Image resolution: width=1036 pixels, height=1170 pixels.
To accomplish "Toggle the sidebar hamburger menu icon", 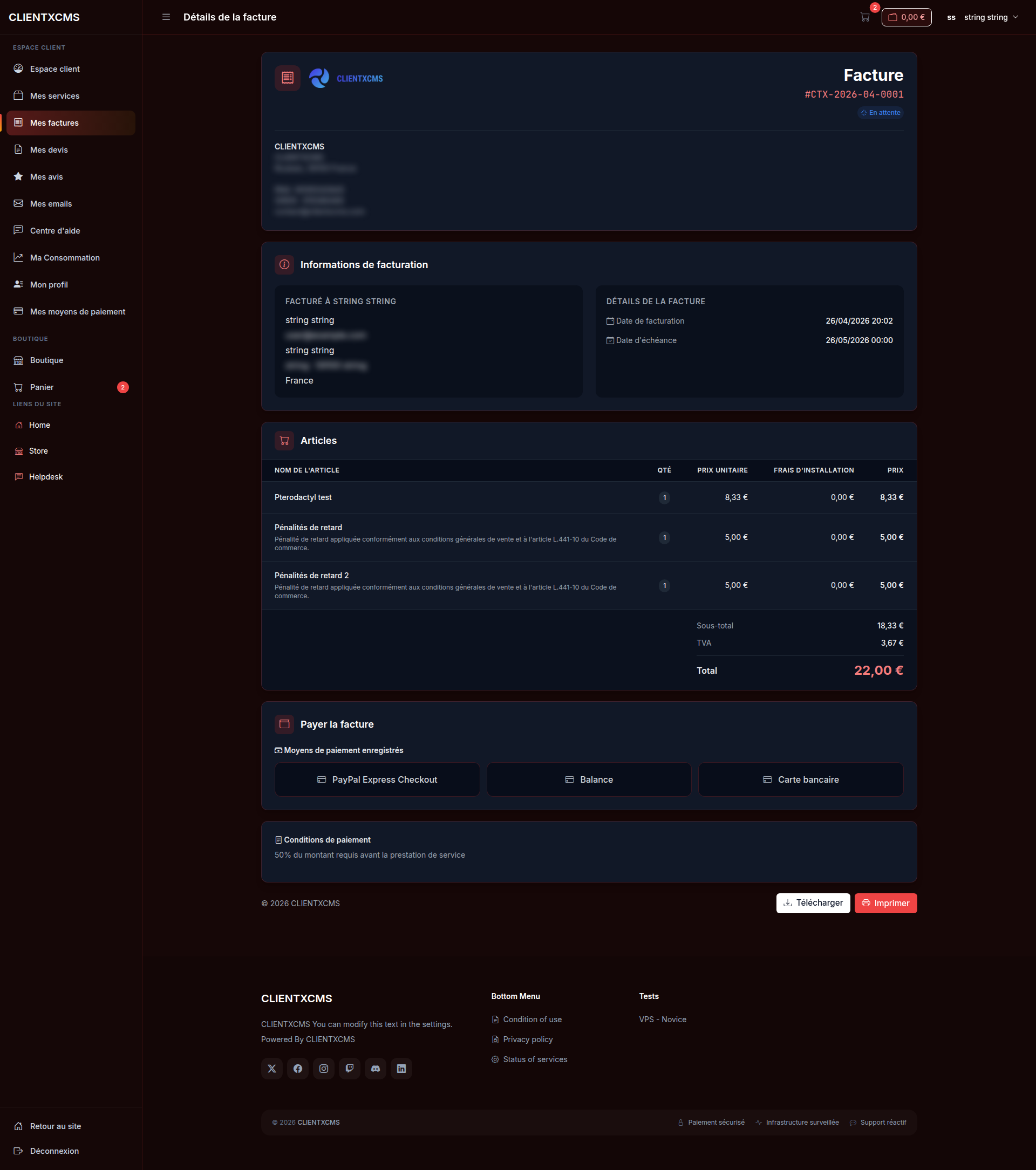I will pos(166,17).
